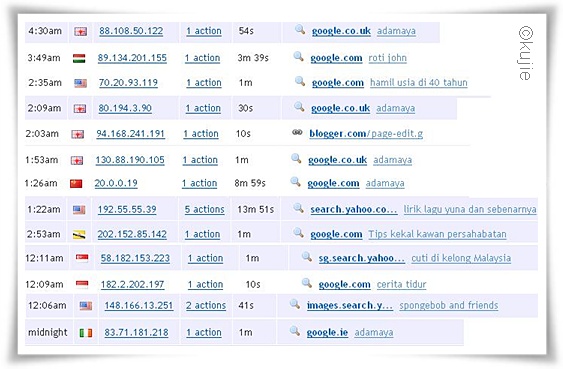Click the Brunei flag beside 202.152.85.142
The height and width of the screenshot is (369, 563).
(x=79, y=235)
